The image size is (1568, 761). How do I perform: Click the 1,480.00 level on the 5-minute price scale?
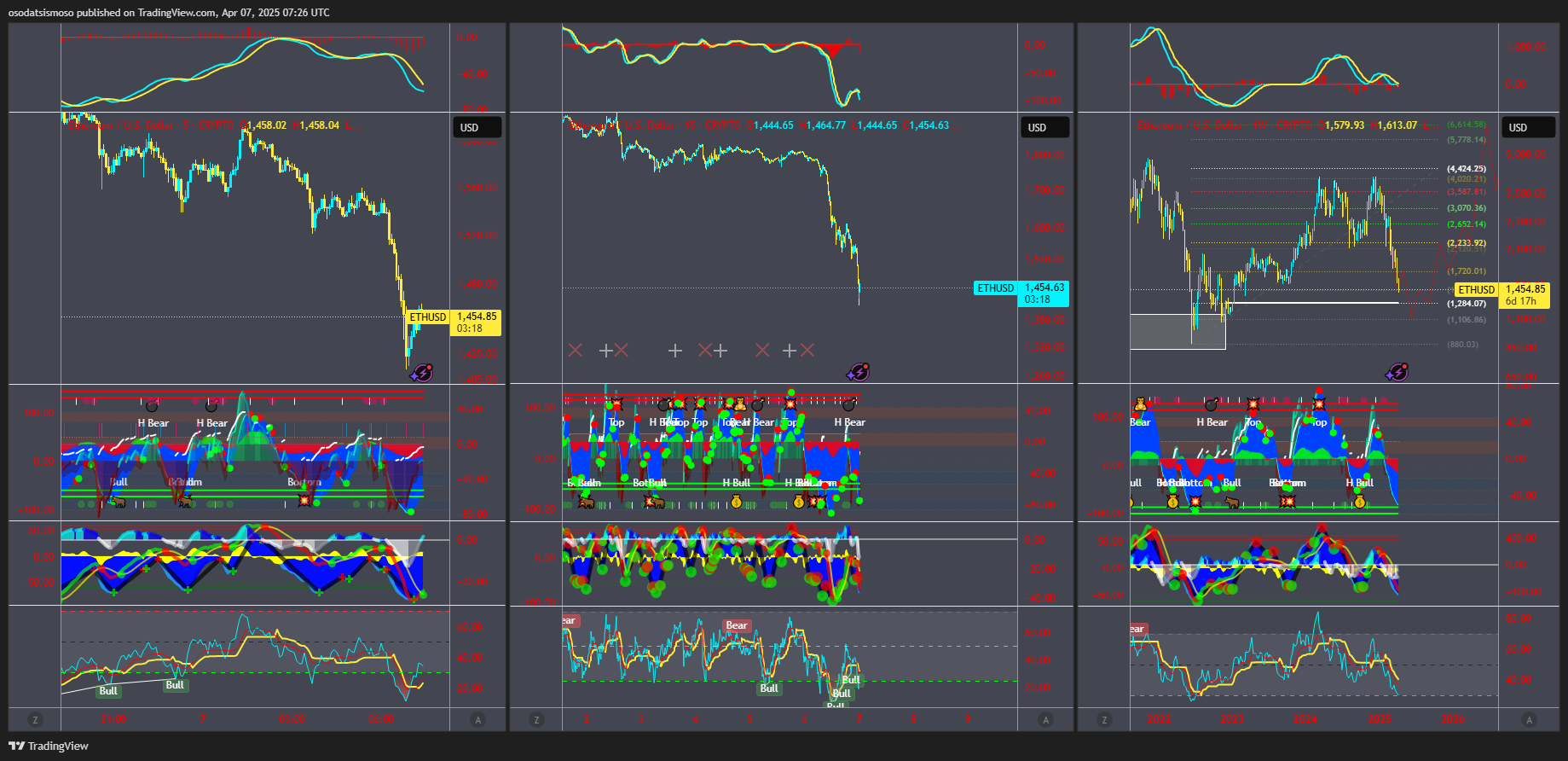(x=477, y=284)
